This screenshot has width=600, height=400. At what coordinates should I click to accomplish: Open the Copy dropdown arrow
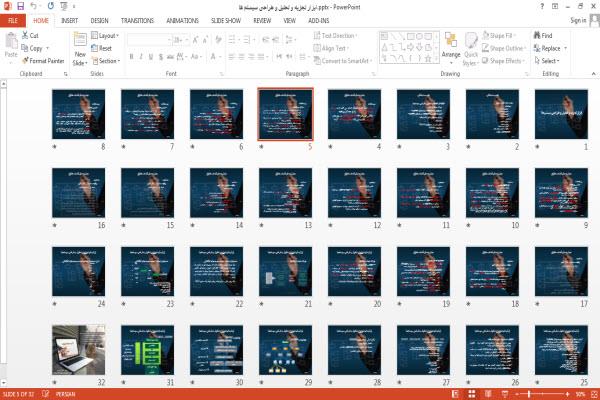click(47, 48)
